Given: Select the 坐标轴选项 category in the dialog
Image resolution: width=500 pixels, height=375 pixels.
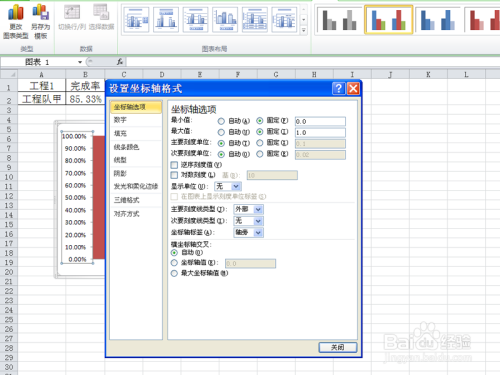Looking at the screenshot, I should tap(136, 107).
